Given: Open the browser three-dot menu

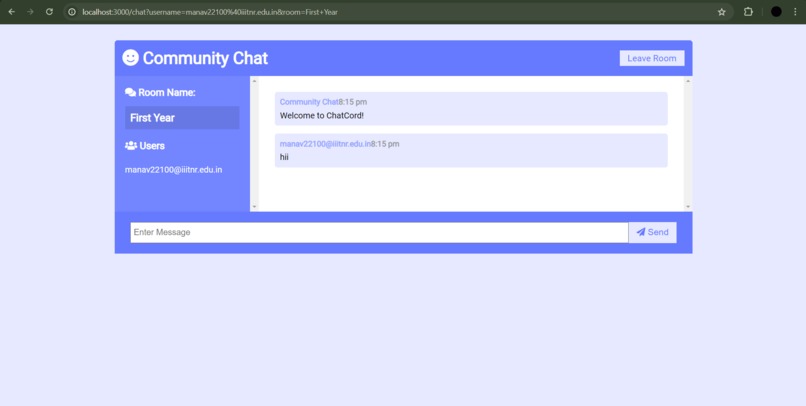Looking at the screenshot, I should (x=795, y=12).
